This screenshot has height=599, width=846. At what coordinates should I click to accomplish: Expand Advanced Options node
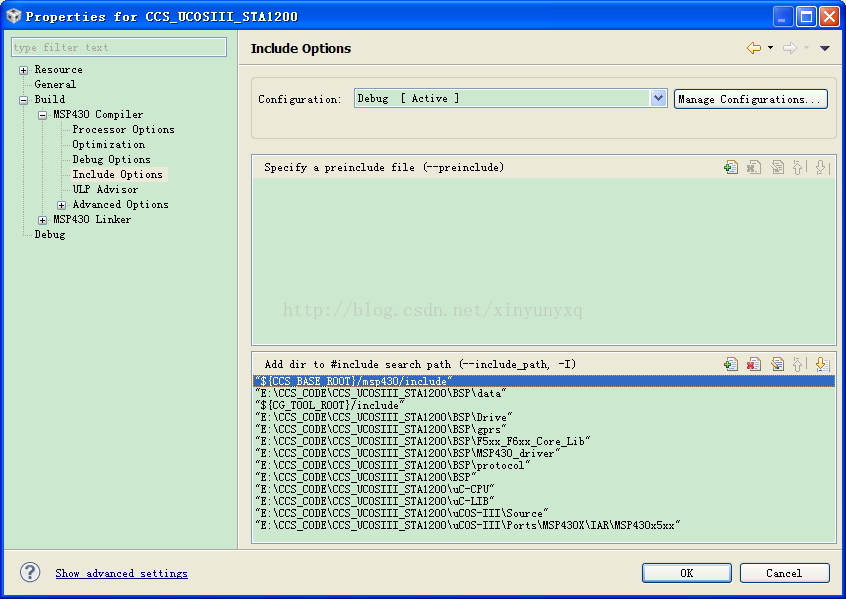62,205
